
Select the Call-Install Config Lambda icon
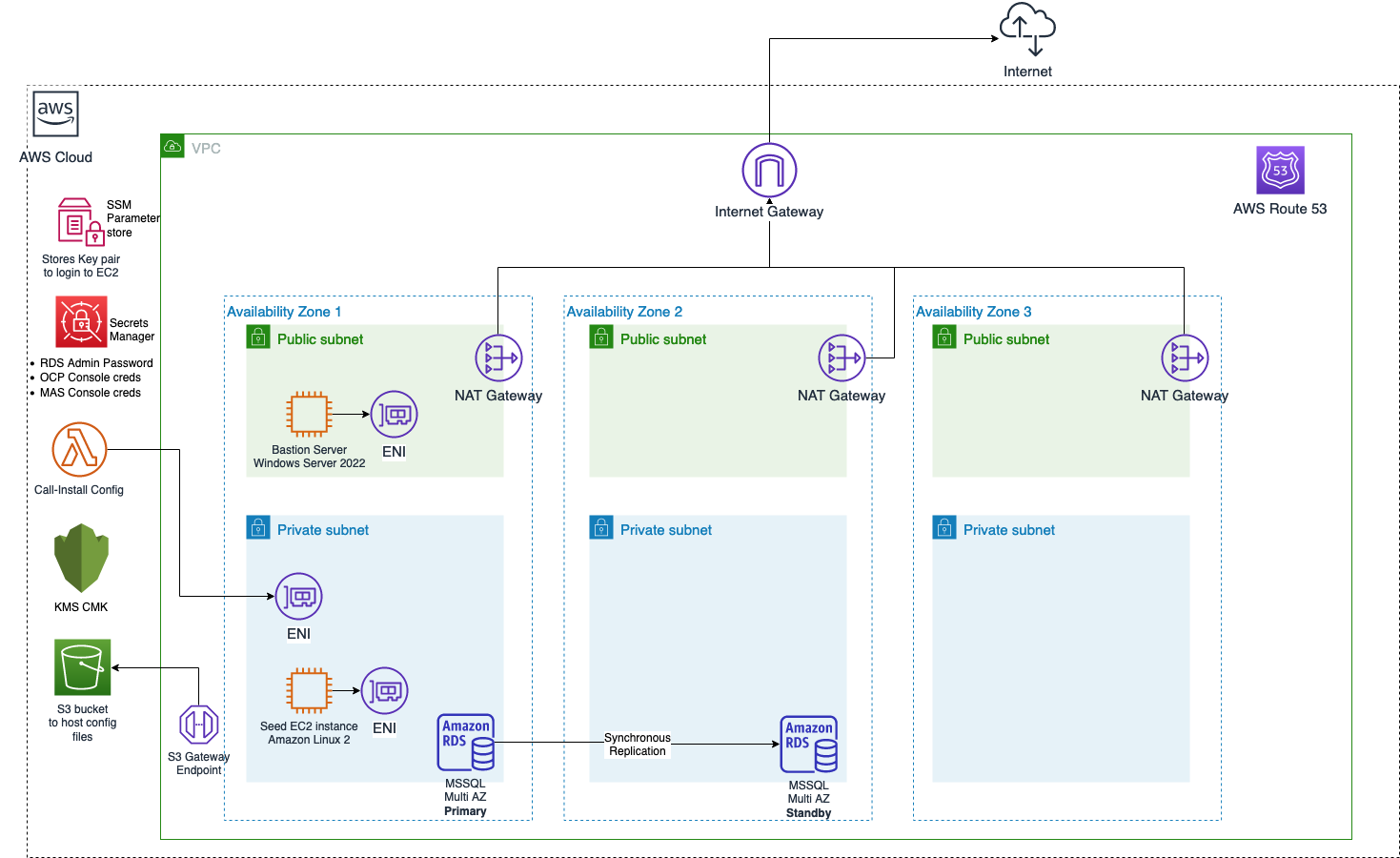click(x=79, y=450)
